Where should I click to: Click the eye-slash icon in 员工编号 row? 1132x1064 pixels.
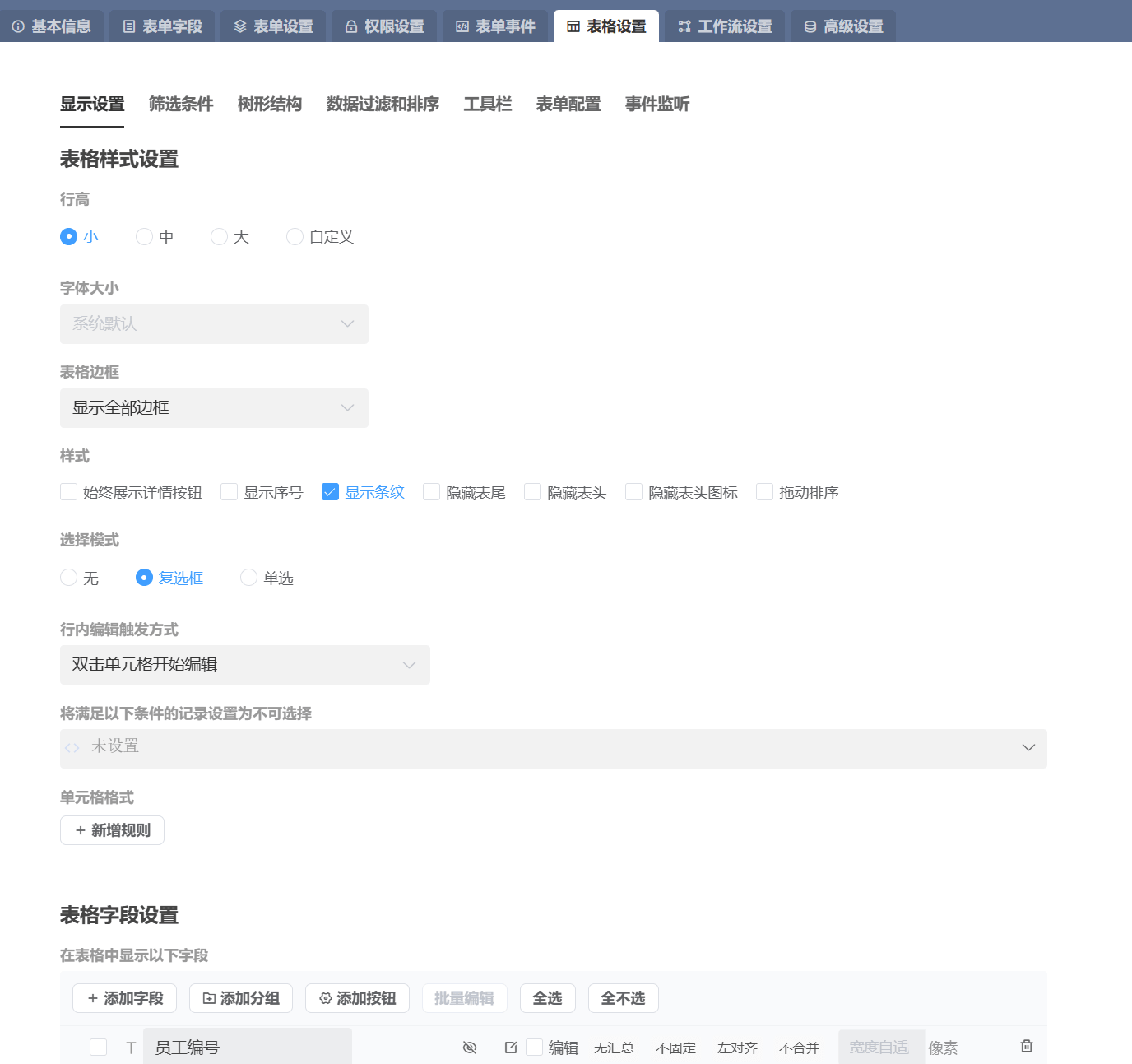pyautogui.click(x=470, y=1047)
